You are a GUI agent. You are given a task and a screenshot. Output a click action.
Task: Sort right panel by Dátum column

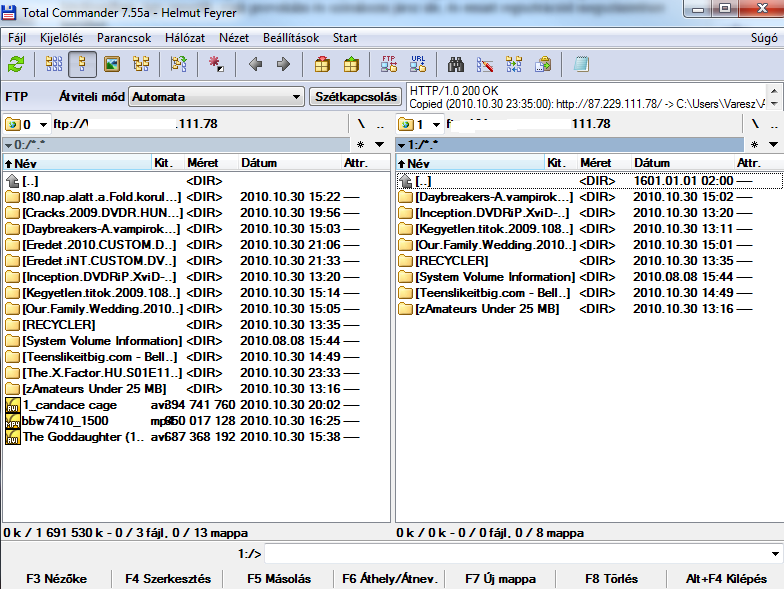tap(683, 163)
